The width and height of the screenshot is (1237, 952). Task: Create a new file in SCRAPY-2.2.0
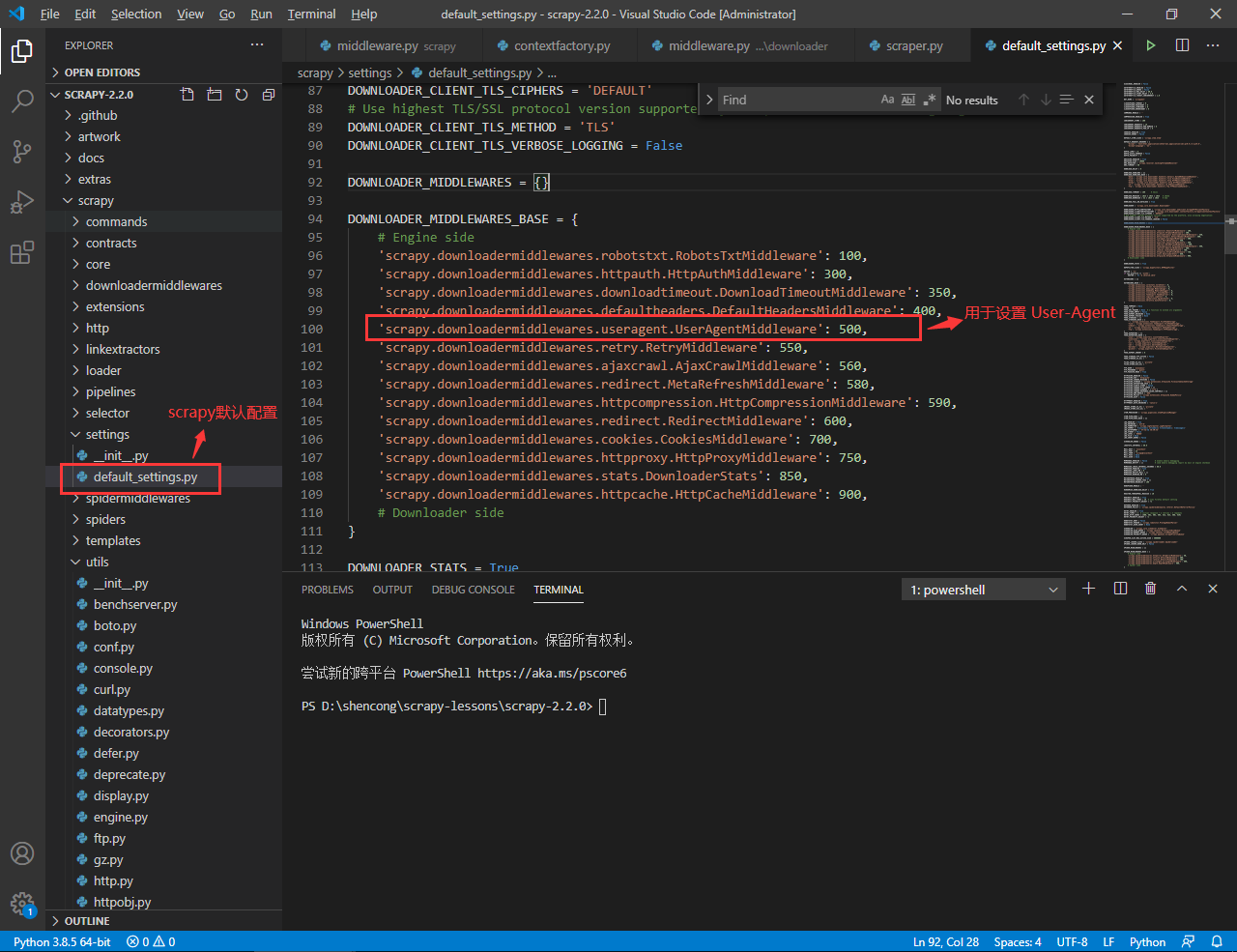(x=187, y=95)
